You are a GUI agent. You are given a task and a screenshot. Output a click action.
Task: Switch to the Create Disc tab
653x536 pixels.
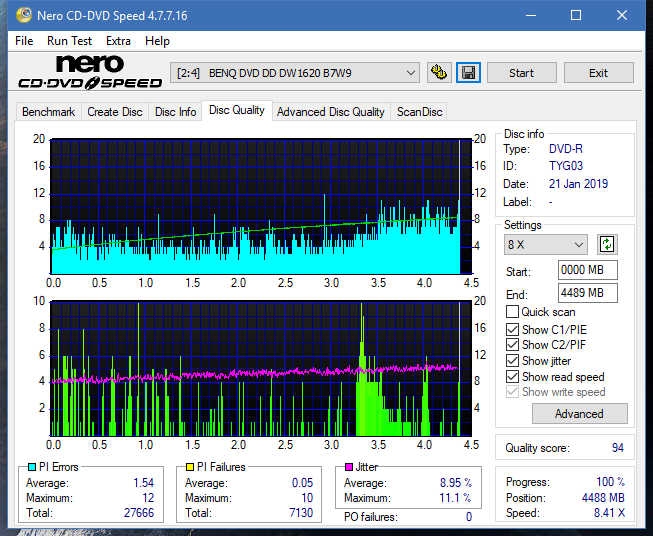pyautogui.click(x=115, y=112)
